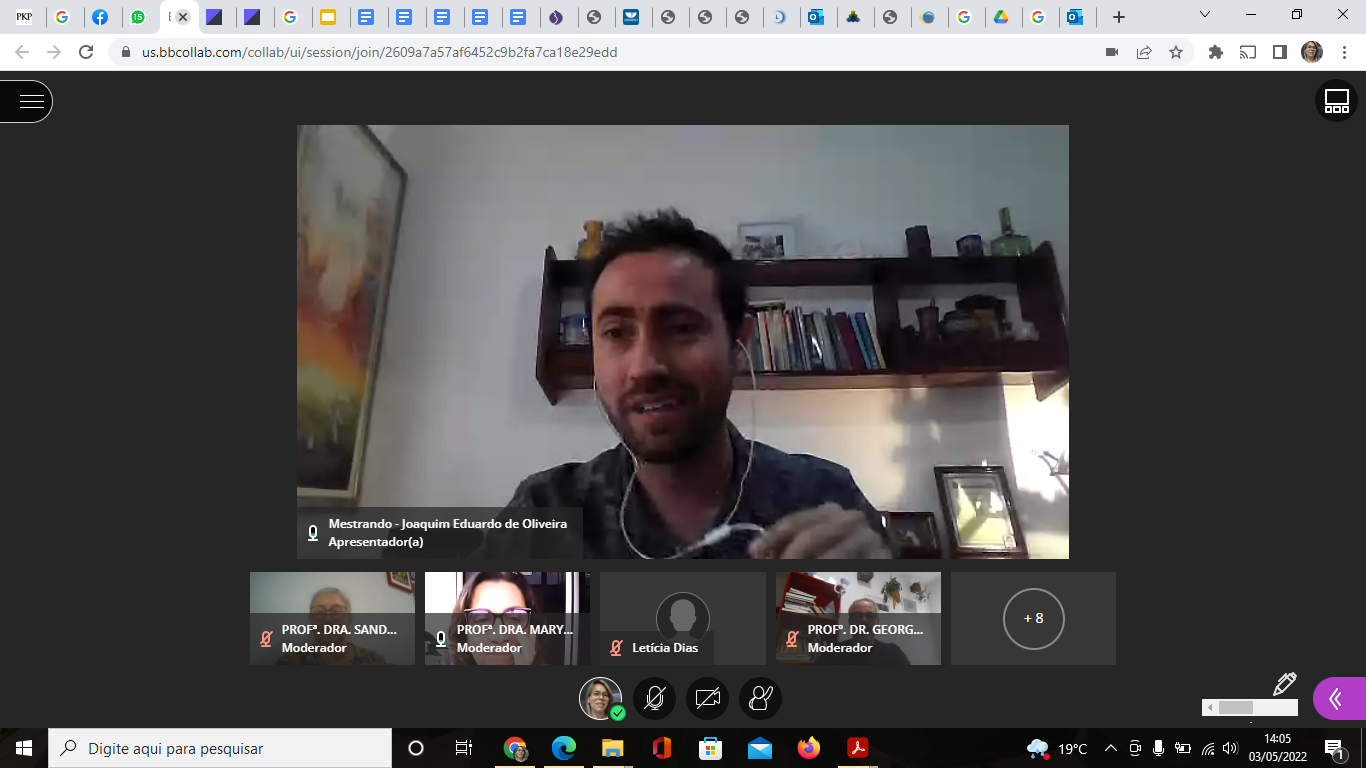
Task: Open battery status tray icon
Action: [1183, 748]
